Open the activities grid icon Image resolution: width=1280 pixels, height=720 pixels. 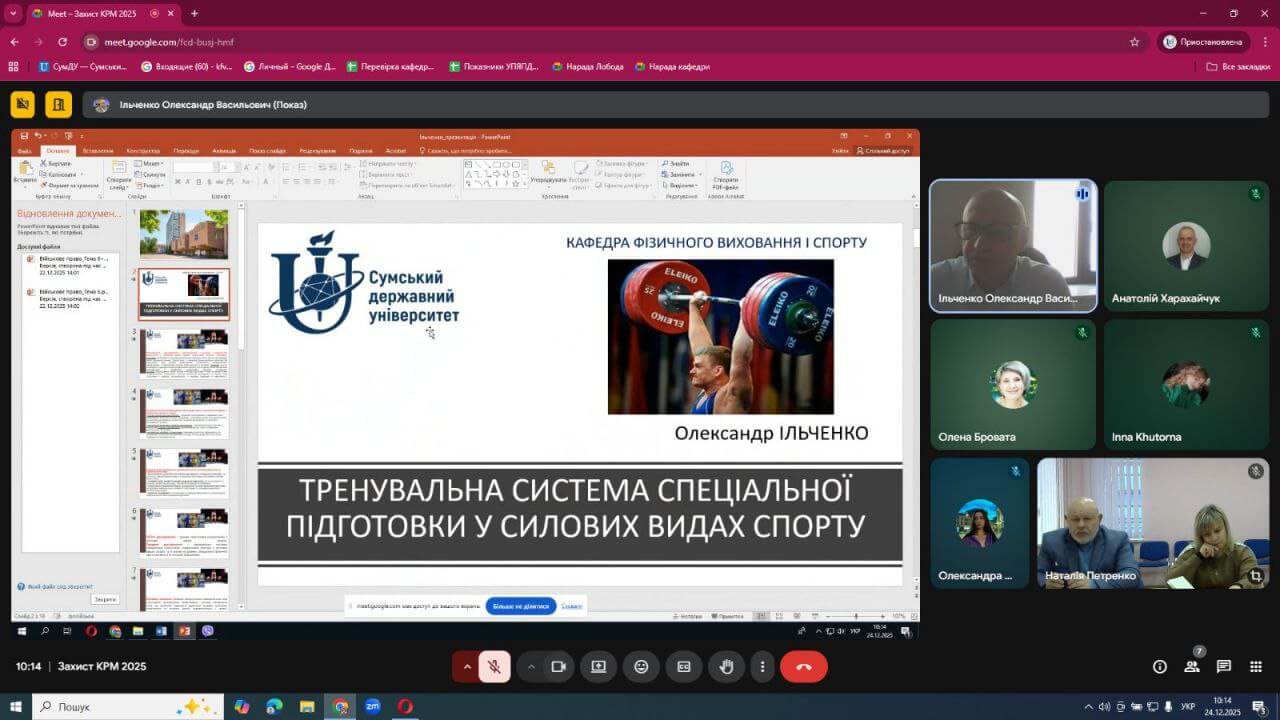click(1255, 667)
